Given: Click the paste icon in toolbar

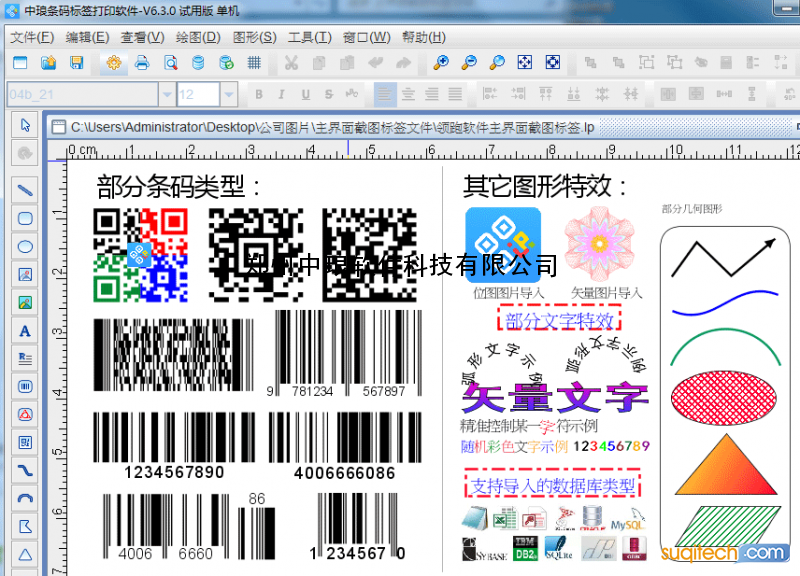Looking at the screenshot, I should click(347, 63).
